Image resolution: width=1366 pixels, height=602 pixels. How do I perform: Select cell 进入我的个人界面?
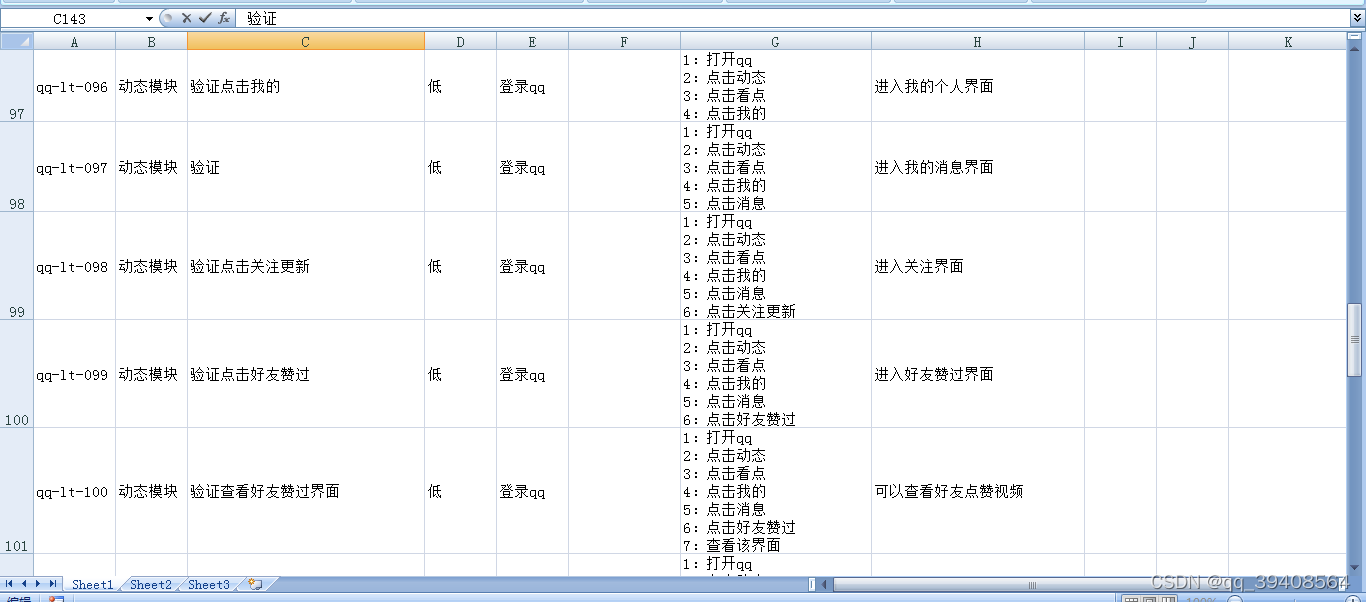coord(977,86)
